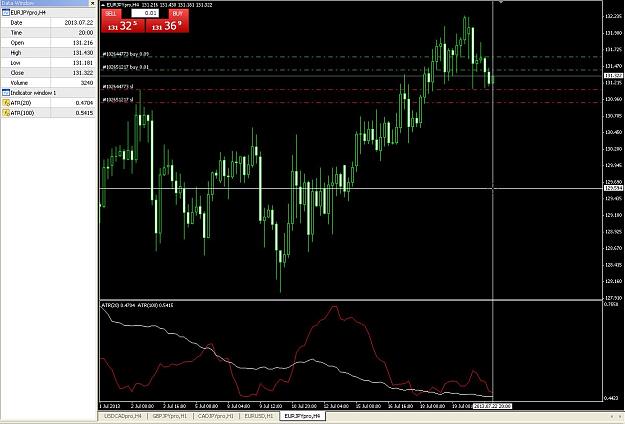Image resolution: width=625 pixels, height=424 pixels.
Task: Click the ATR(100) indicator icon
Action: (6, 113)
